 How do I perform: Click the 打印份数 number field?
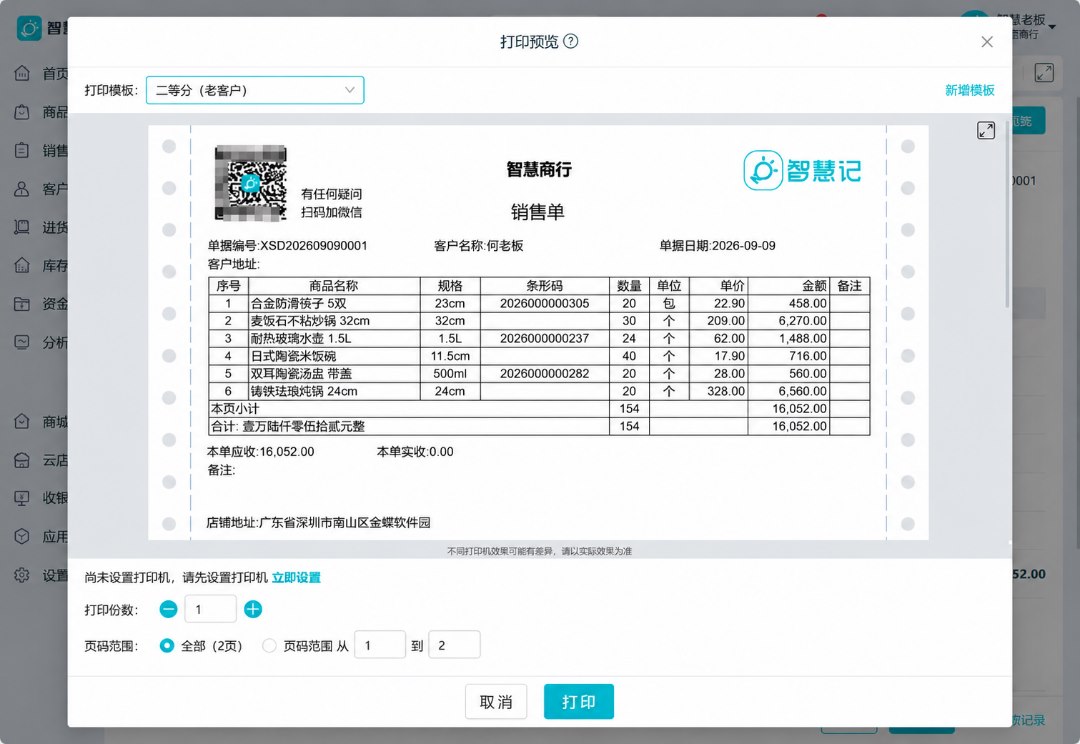click(x=210, y=609)
